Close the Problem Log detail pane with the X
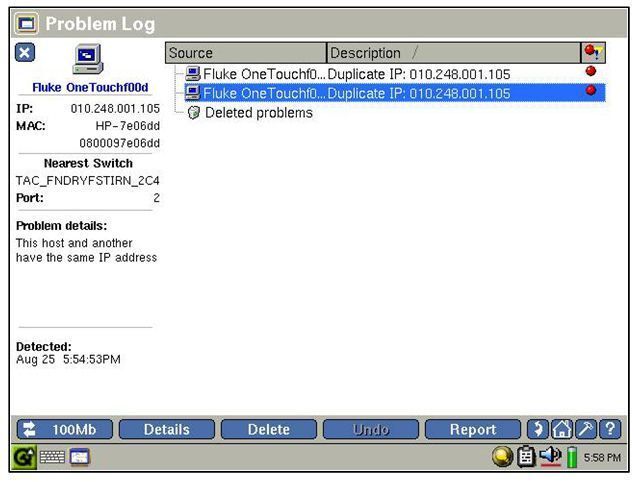Screen dimensions: 636x482 [x=25, y=53]
